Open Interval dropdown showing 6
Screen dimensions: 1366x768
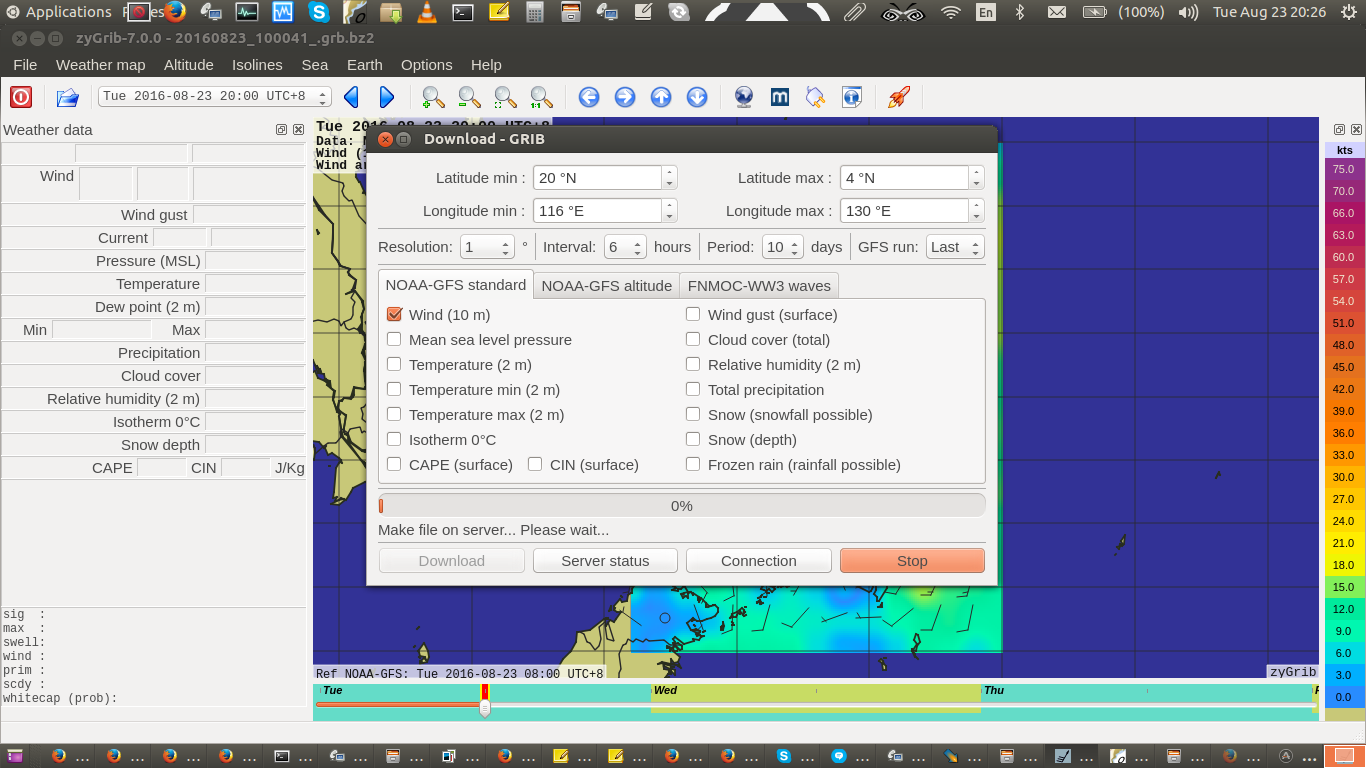[x=625, y=247]
